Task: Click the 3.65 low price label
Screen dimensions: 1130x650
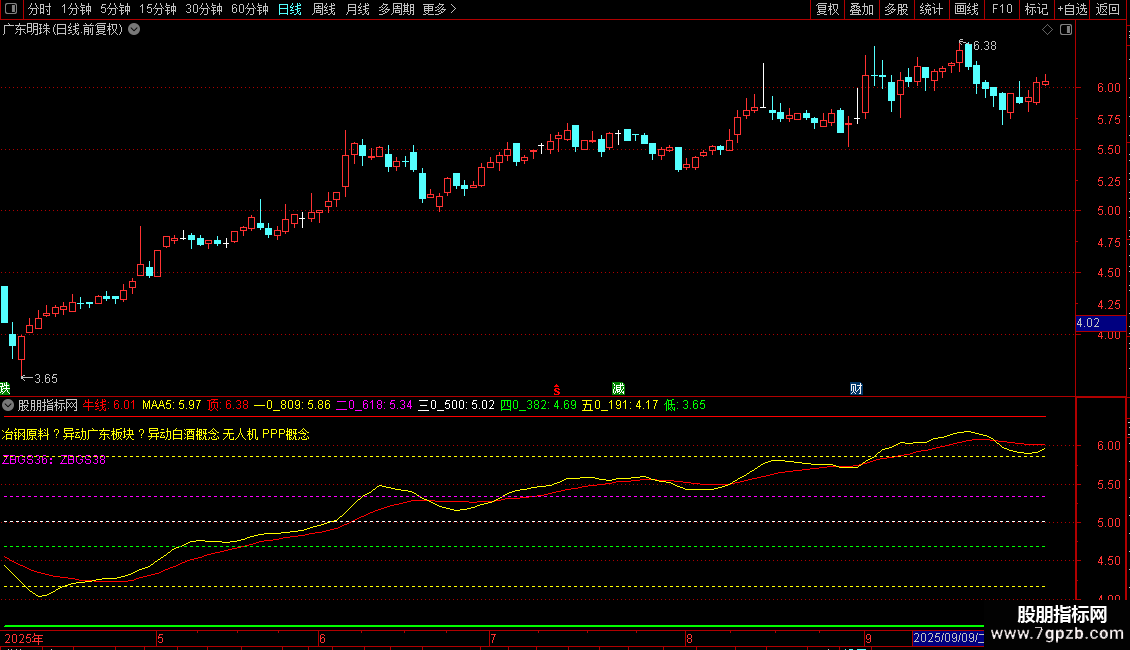Action: coord(45,378)
